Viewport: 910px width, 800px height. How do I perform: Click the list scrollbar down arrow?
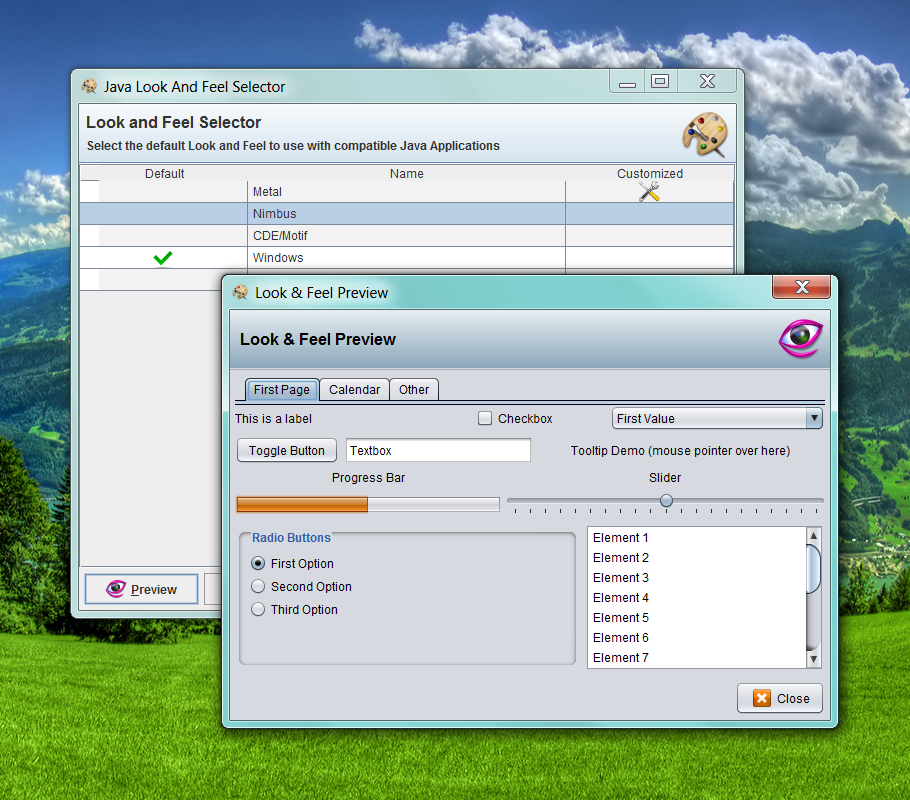(x=814, y=659)
